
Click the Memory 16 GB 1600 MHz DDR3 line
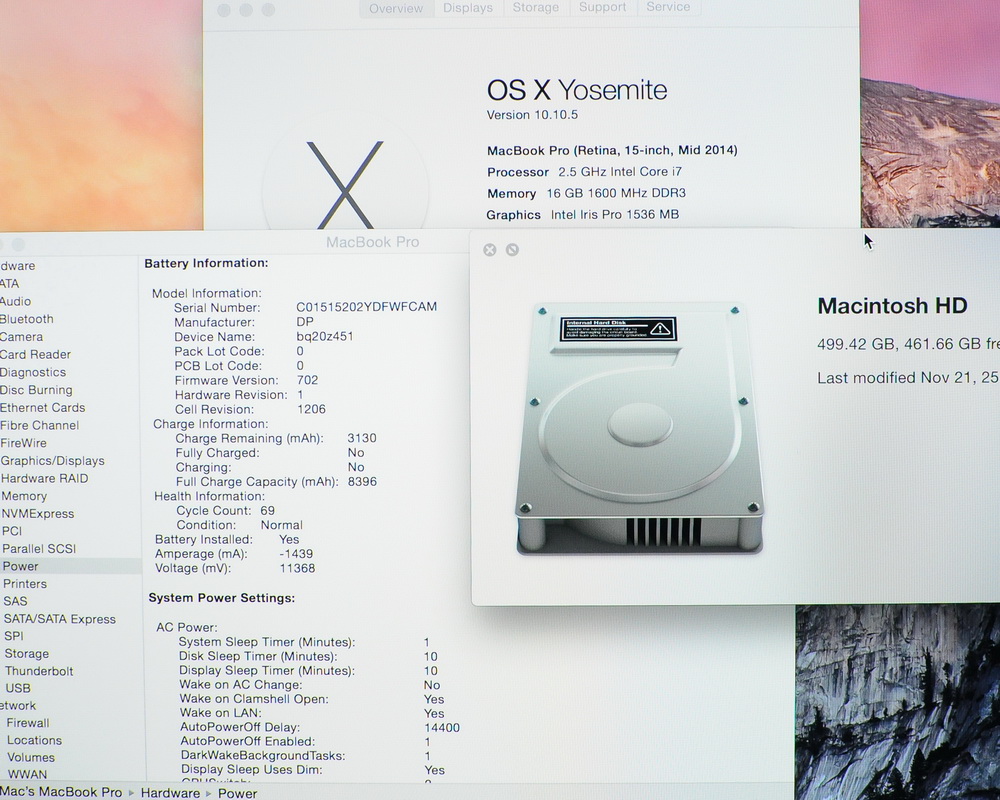(x=586, y=193)
